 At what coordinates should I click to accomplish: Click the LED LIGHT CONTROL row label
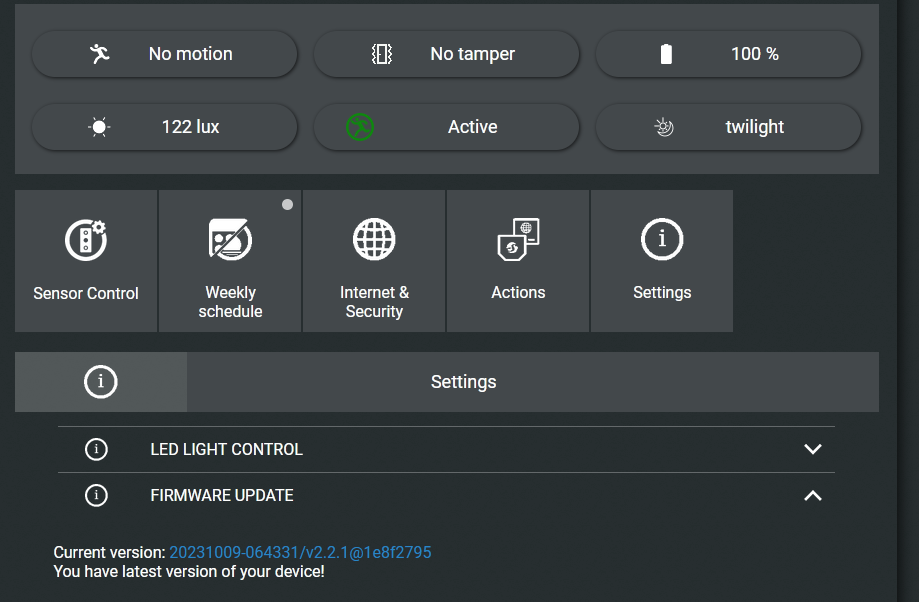tap(226, 449)
